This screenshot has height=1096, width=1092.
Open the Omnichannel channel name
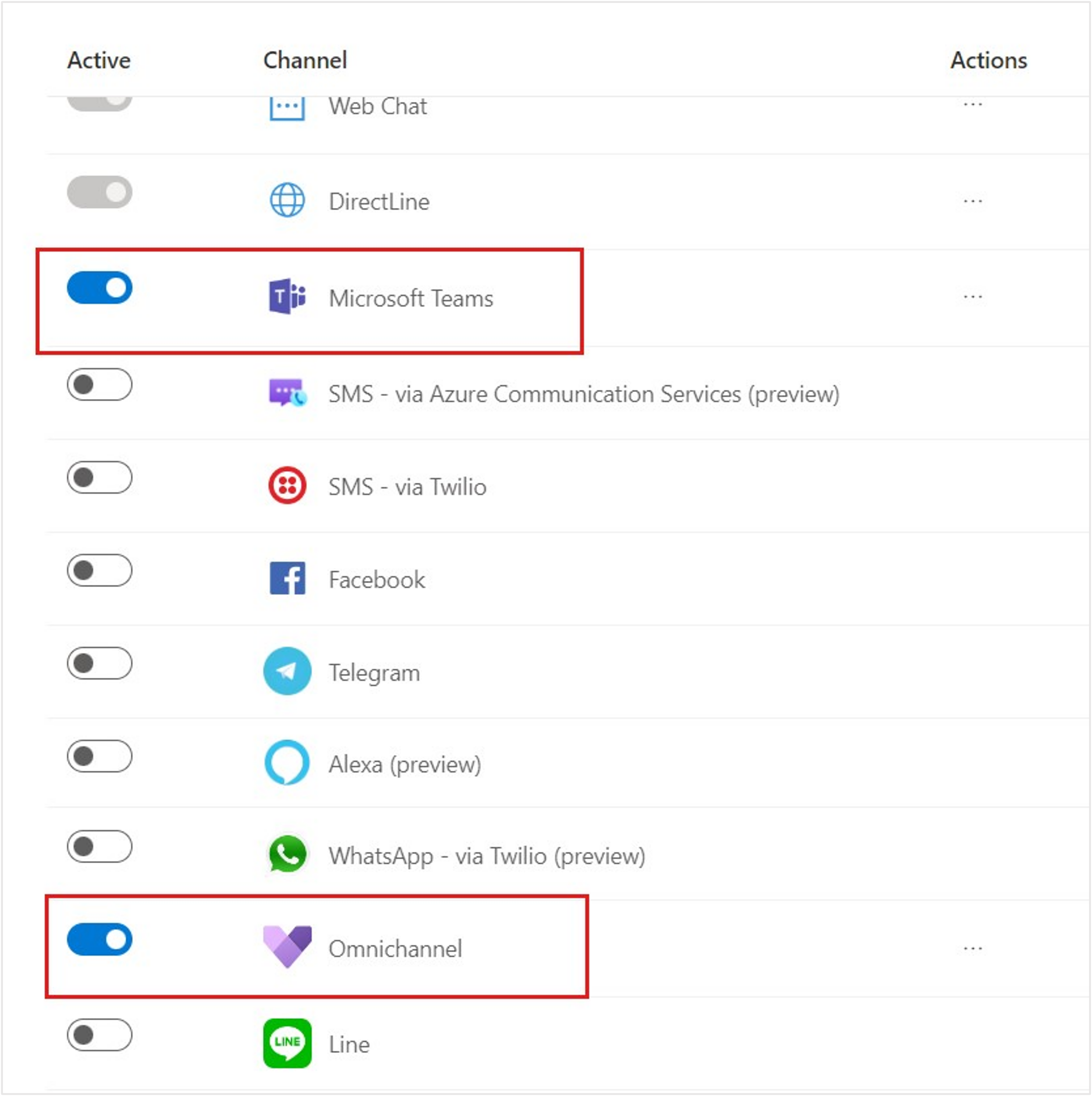coord(396,949)
